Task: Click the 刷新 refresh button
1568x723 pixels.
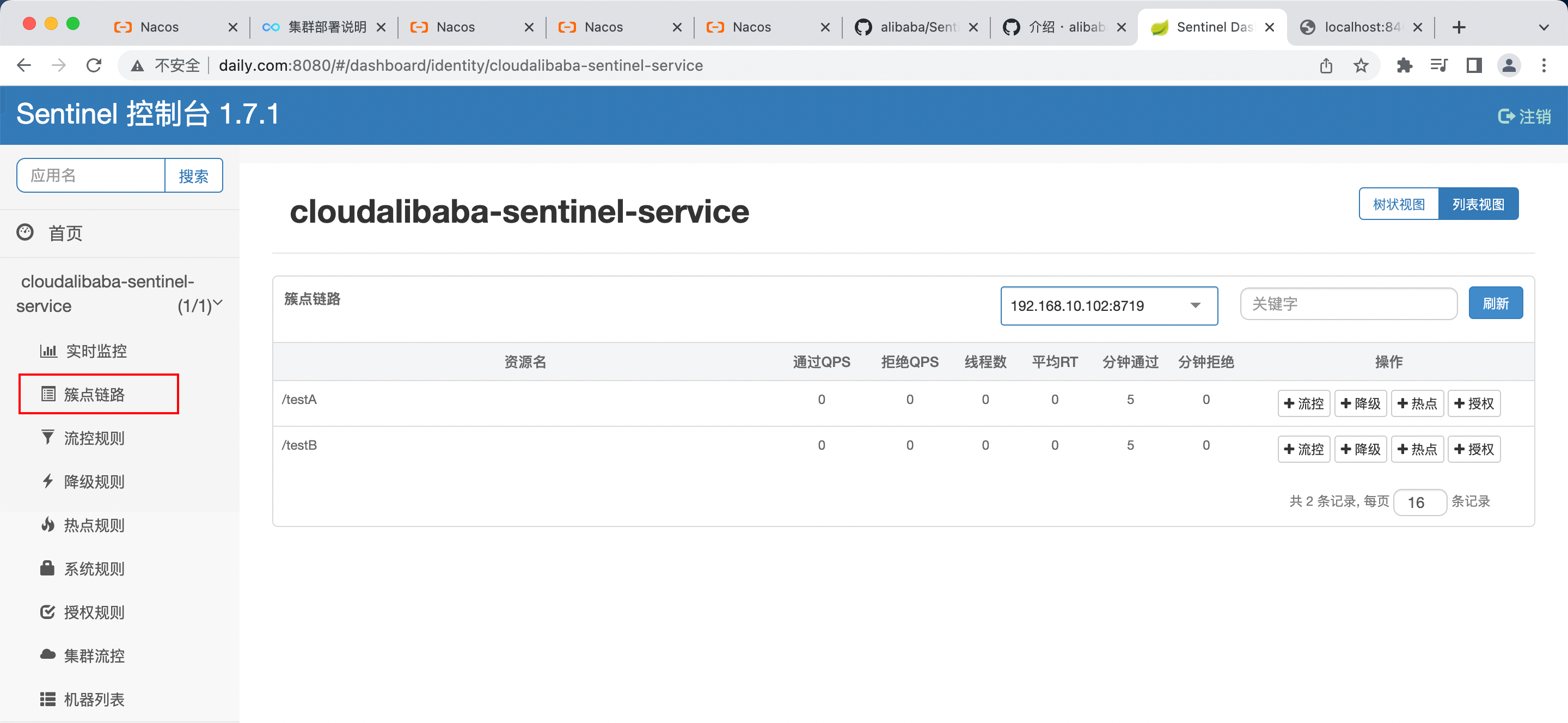Action: click(1496, 303)
